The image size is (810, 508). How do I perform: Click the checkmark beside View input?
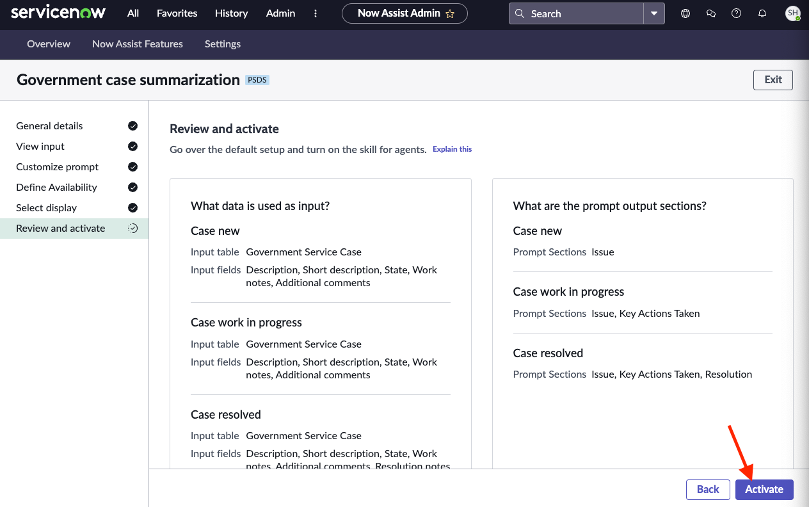pyautogui.click(x=133, y=146)
